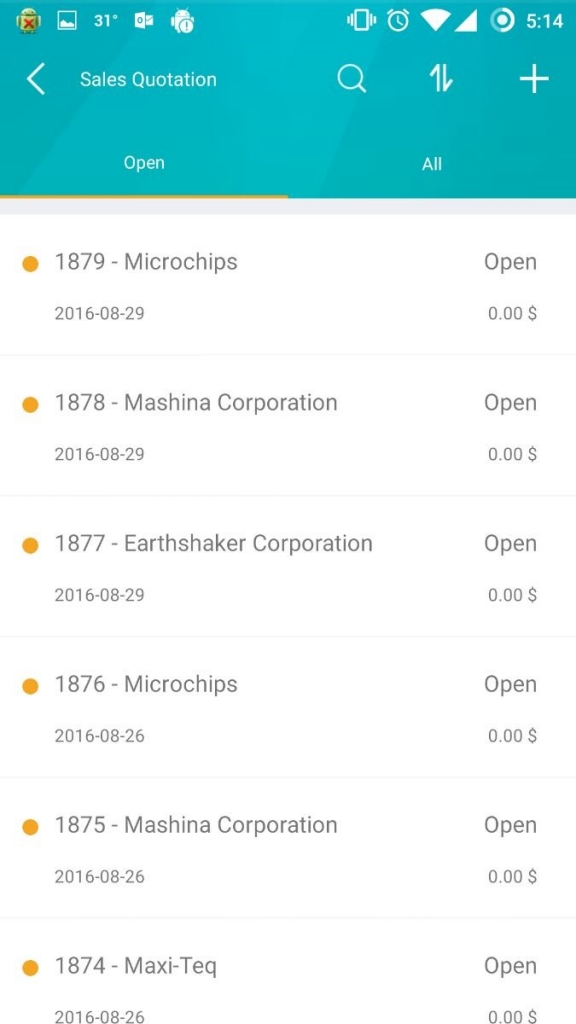The width and height of the screenshot is (576, 1024).
Task: Open quotation 1876 - Microchips
Action: pos(288,707)
